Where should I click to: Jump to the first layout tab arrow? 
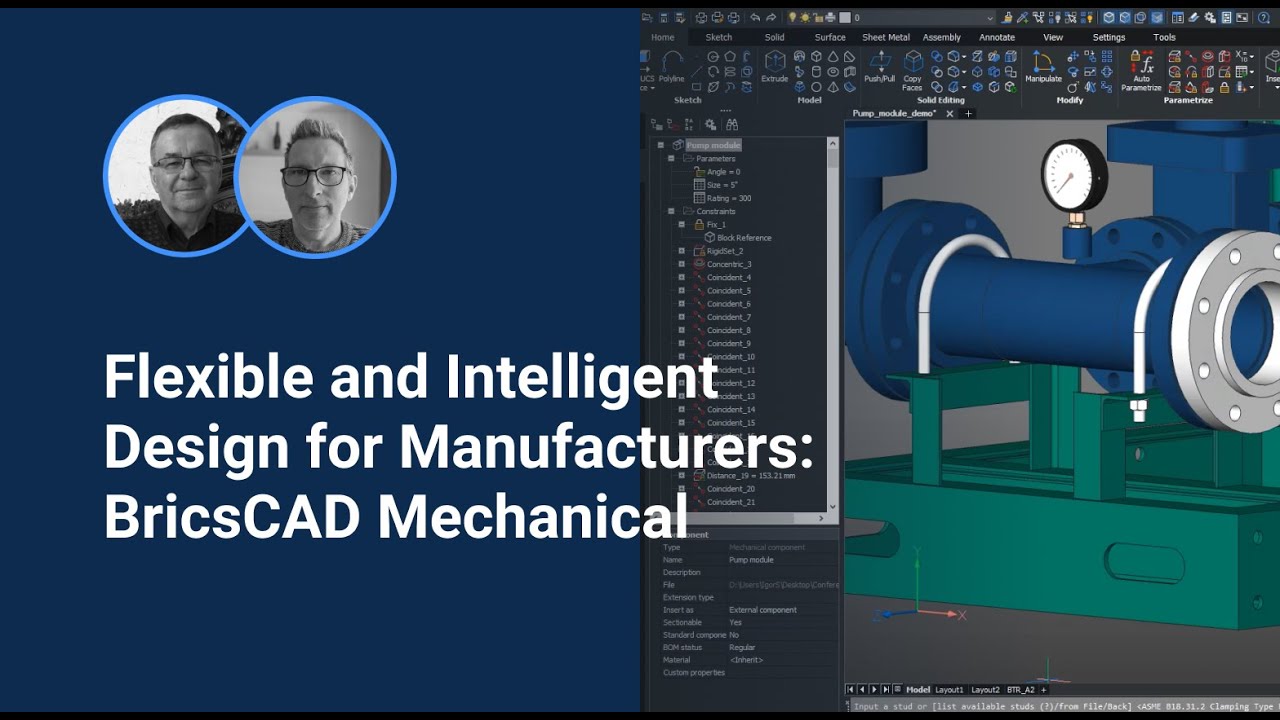pos(851,689)
